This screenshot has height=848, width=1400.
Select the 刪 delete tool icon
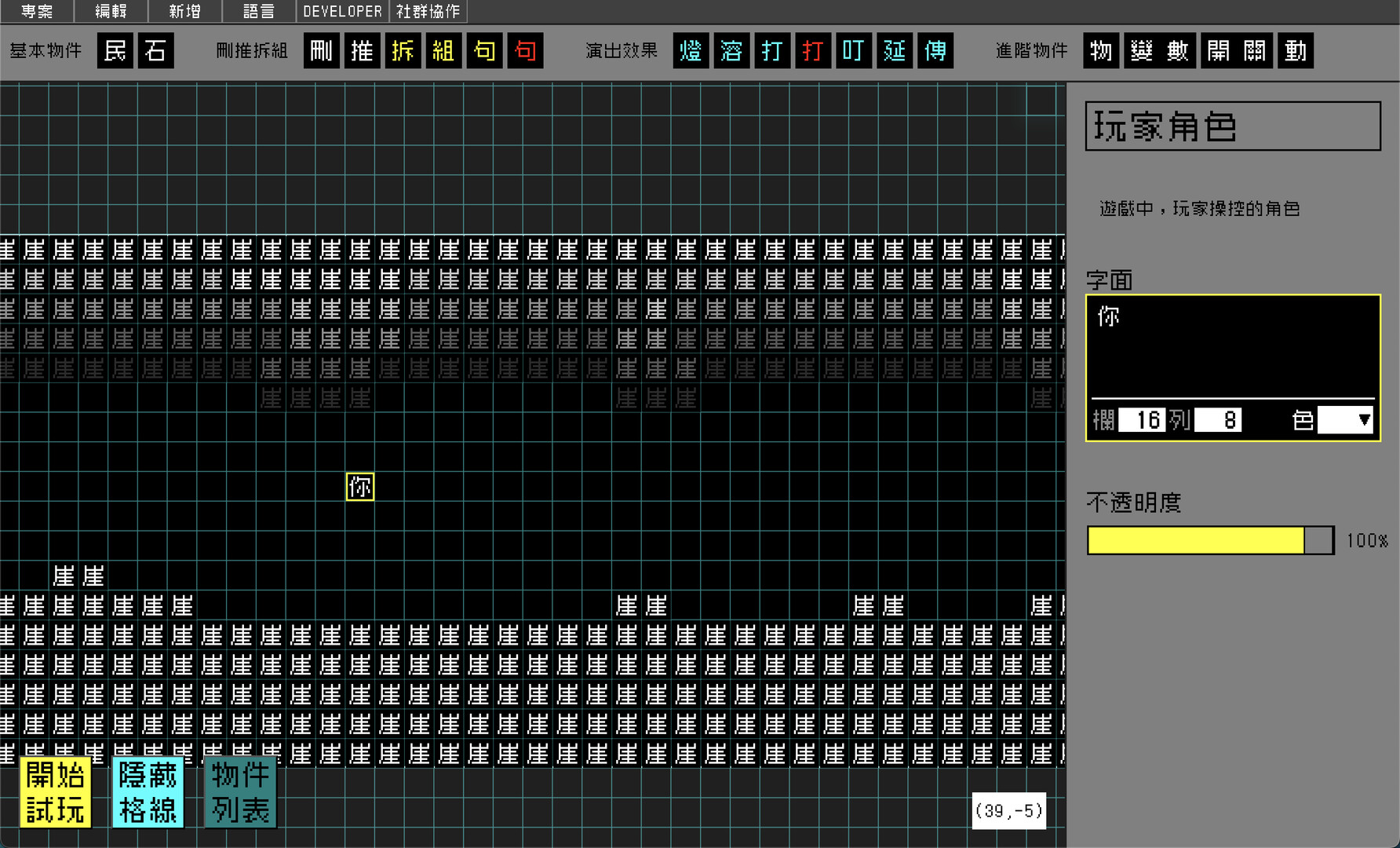click(321, 51)
